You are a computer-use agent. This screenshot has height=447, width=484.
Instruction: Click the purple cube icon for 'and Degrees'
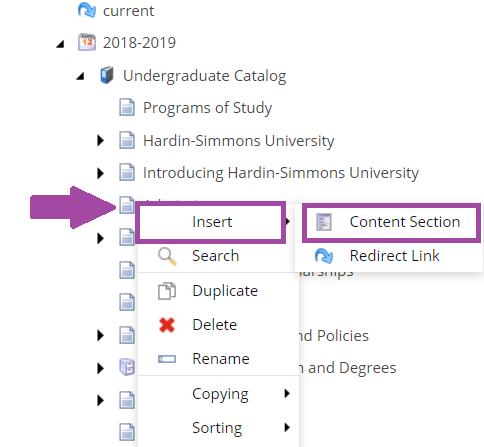[x=127, y=367]
